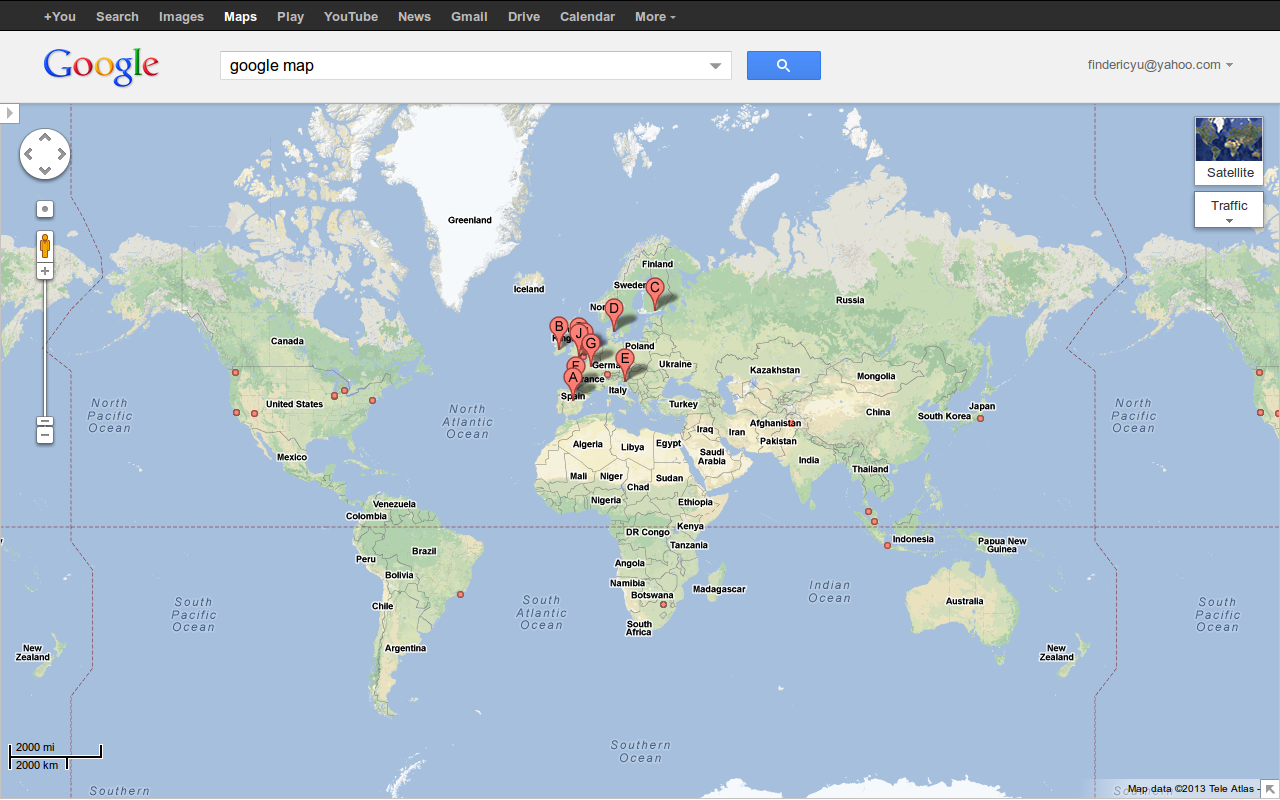
Task: Open Play in the top bar
Action: (x=290, y=16)
